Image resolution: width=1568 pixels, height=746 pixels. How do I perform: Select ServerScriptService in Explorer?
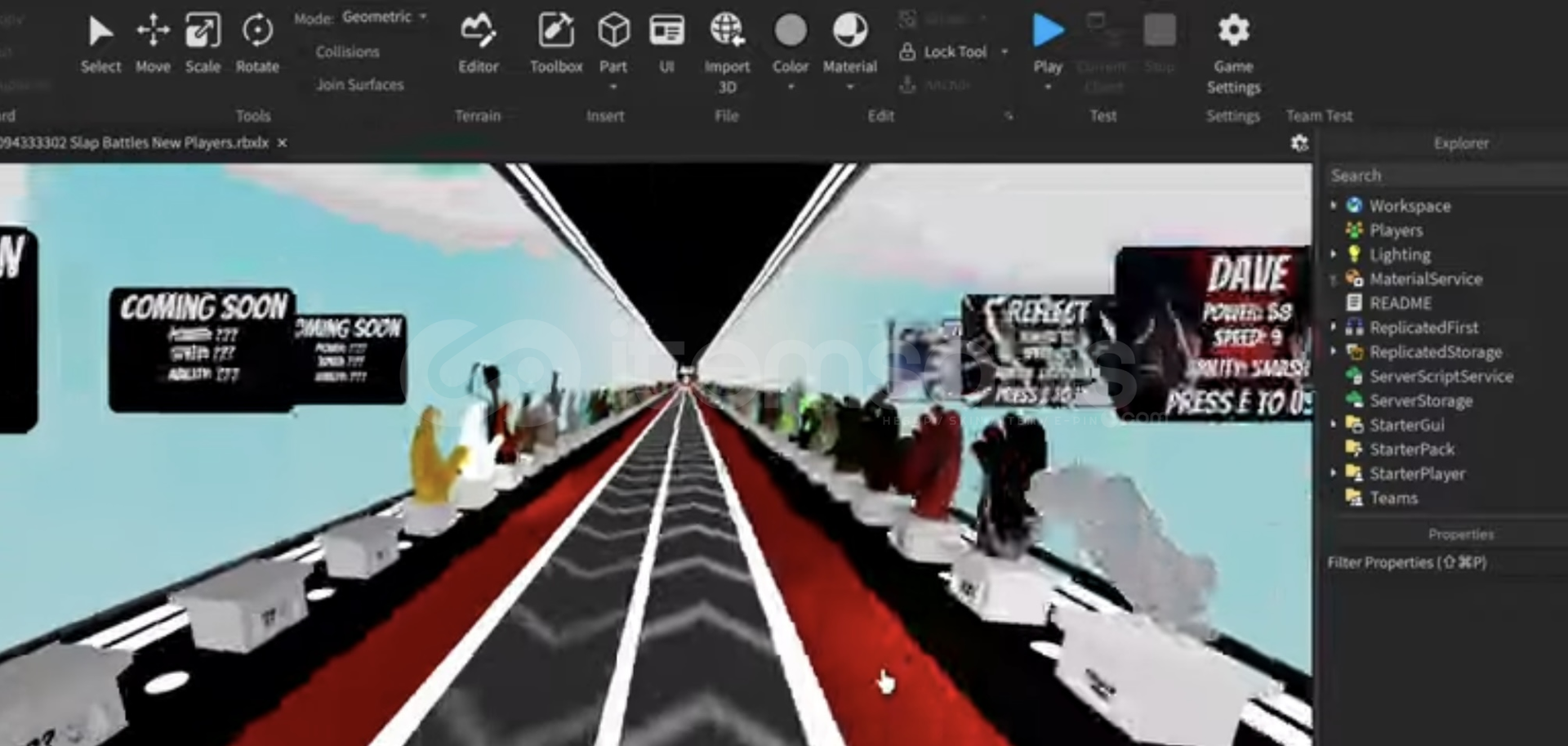tap(1441, 377)
